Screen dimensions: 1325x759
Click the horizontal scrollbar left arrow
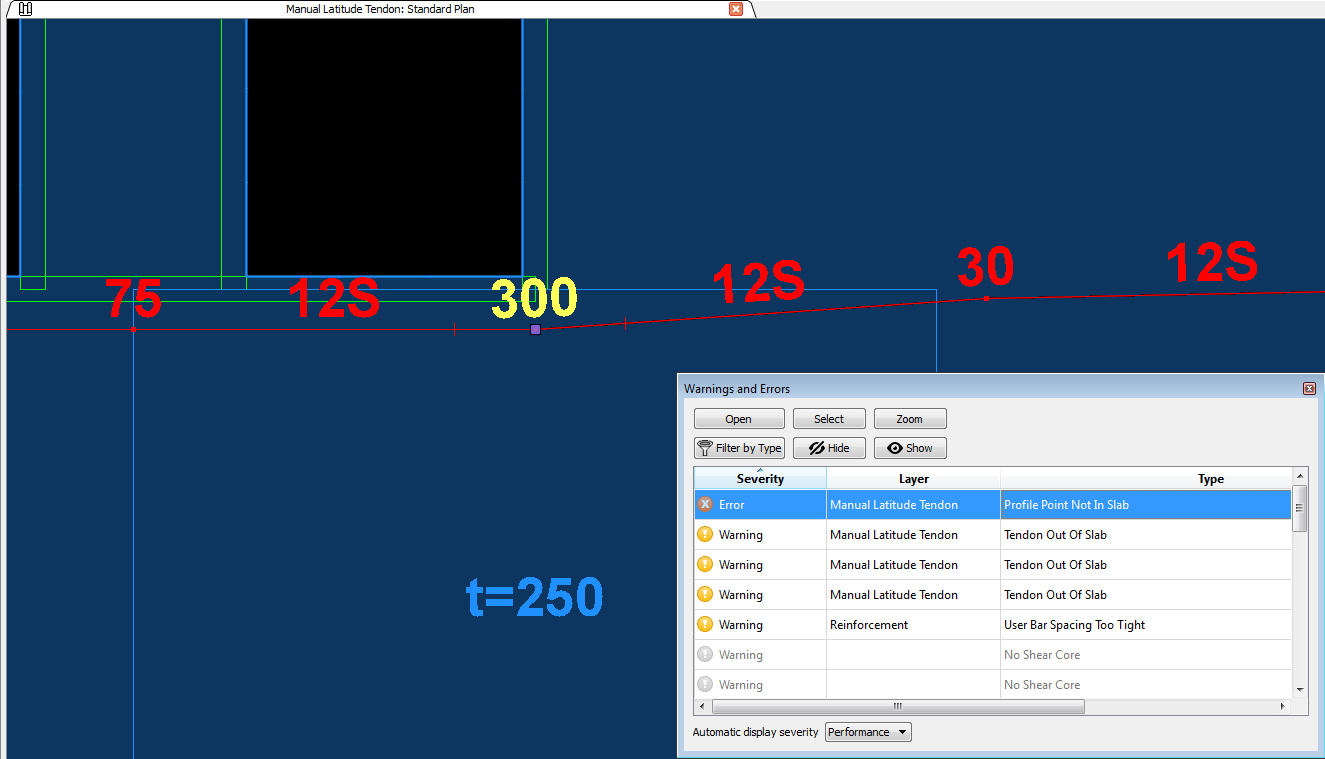[702, 706]
